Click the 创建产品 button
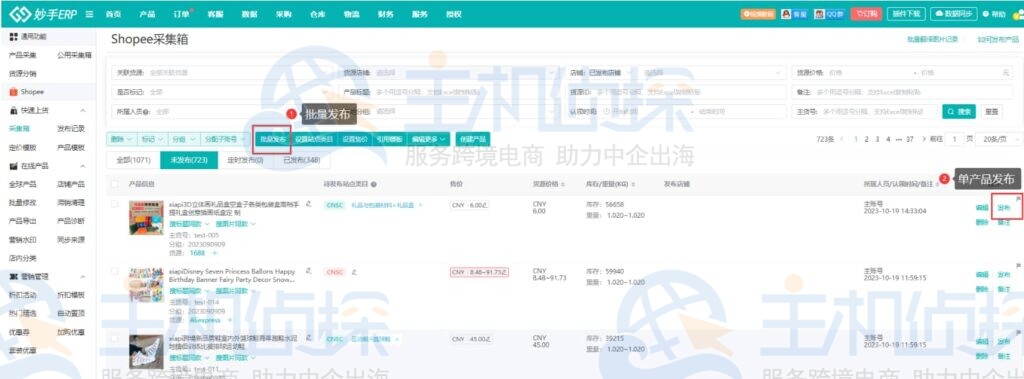This screenshot has height=379, width=1024. point(473,139)
